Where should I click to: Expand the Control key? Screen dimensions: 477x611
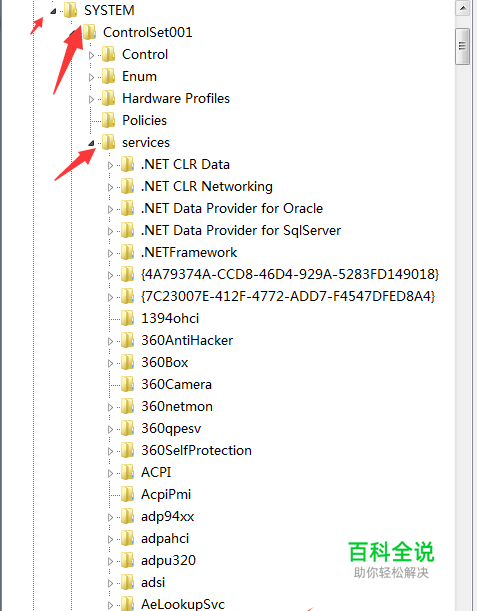coord(91,55)
